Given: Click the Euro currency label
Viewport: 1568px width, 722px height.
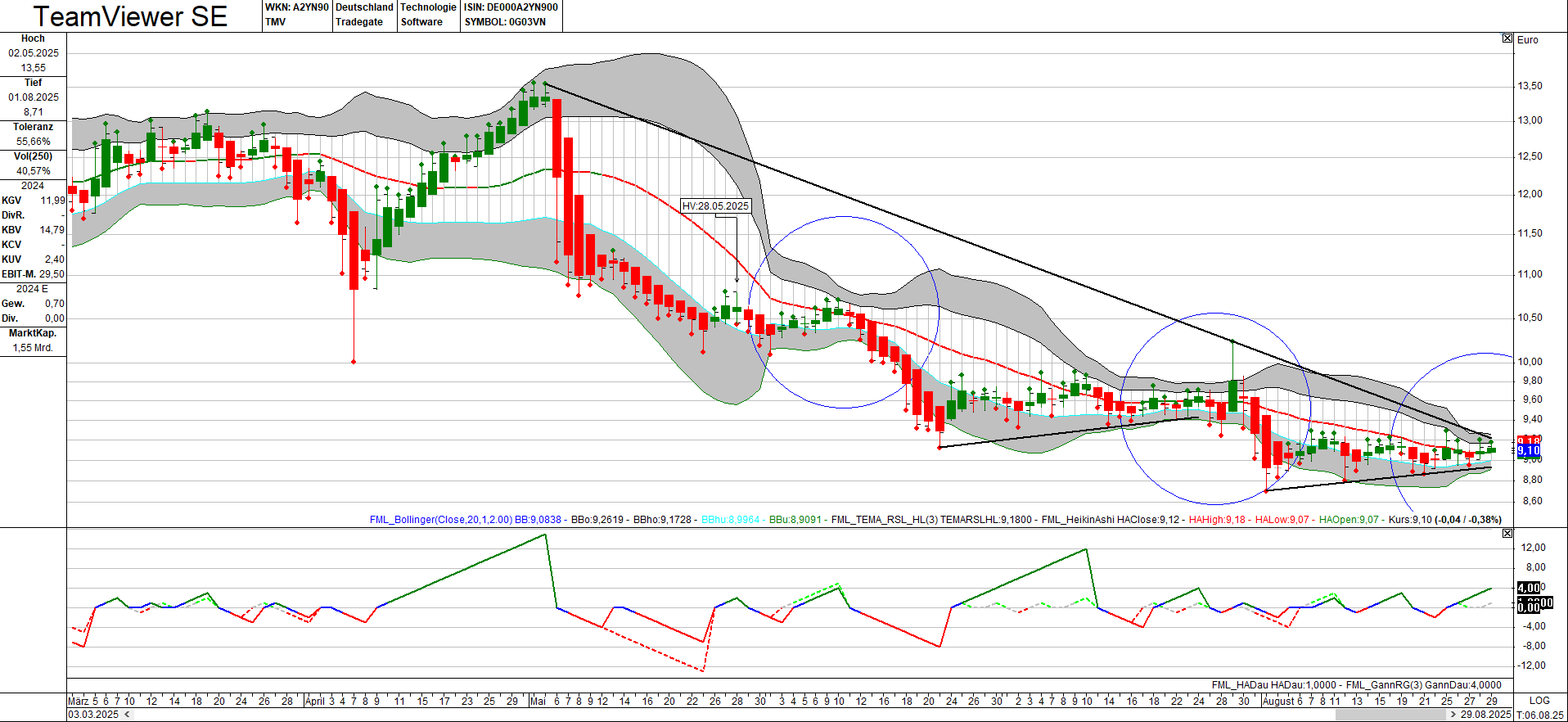Looking at the screenshot, I should click(x=1528, y=39).
